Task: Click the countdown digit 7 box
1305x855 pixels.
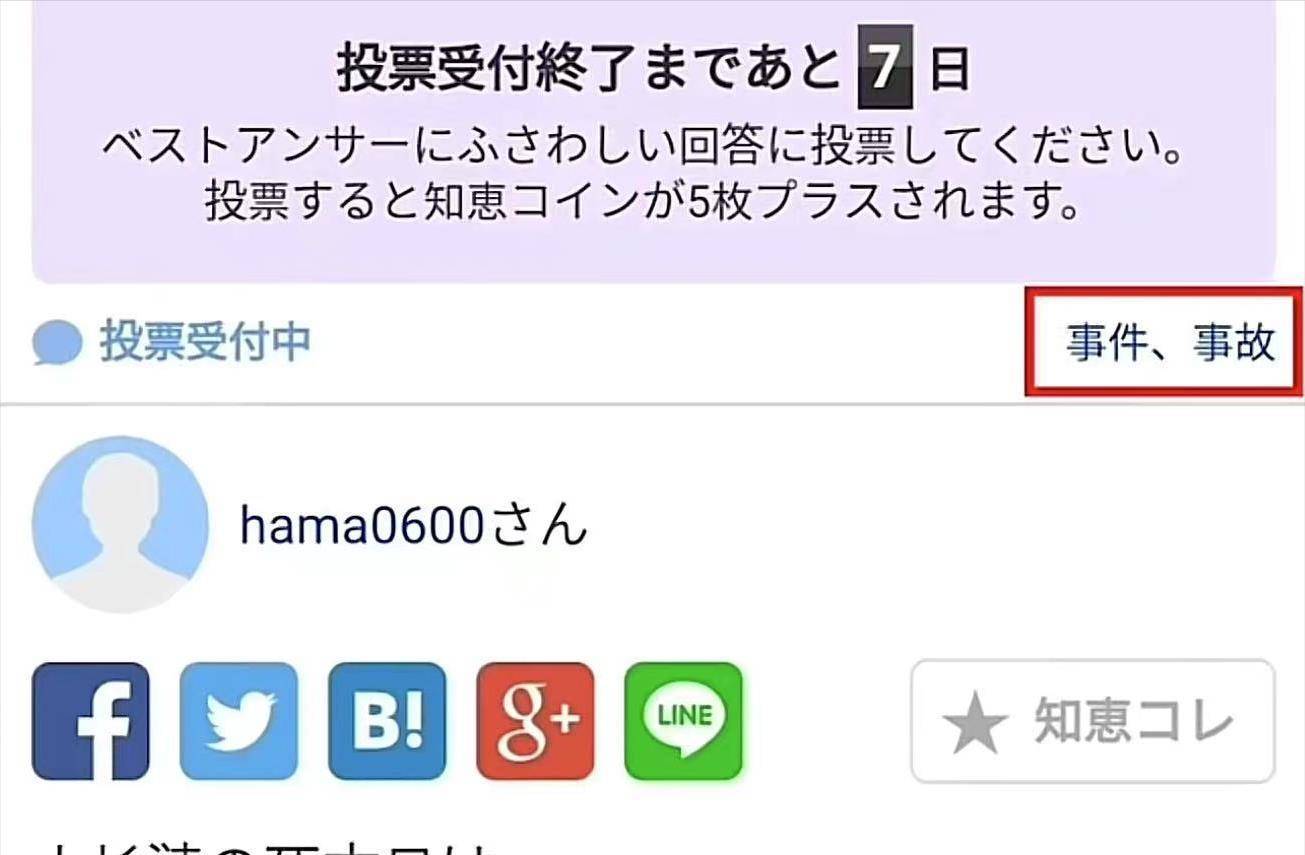Action: click(886, 68)
